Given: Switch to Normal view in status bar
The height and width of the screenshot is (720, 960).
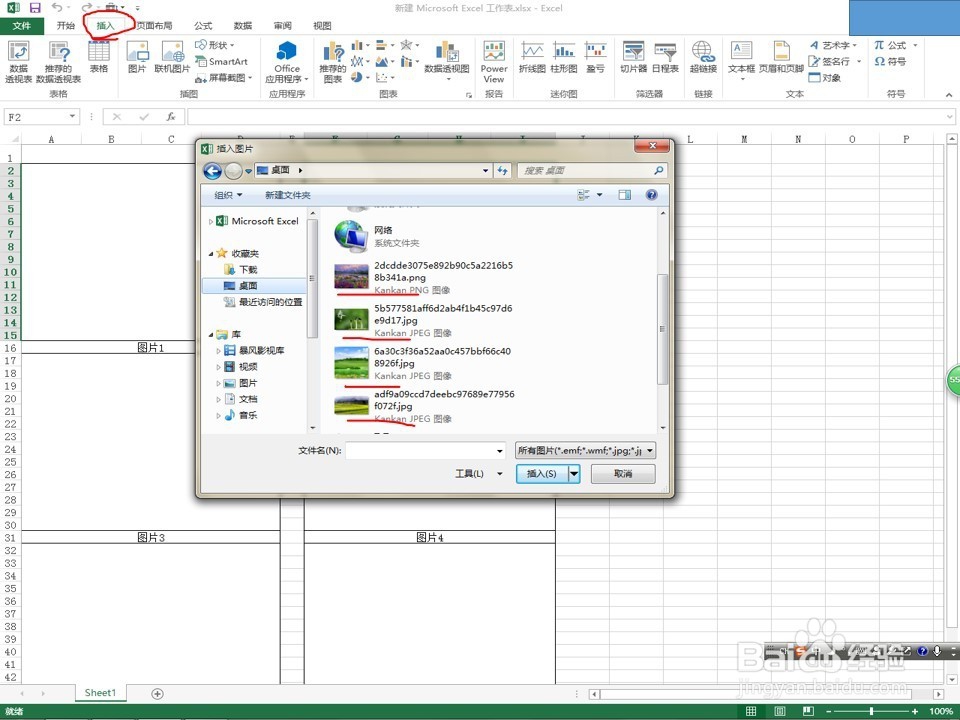Looking at the screenshot, I should (751, 711).
